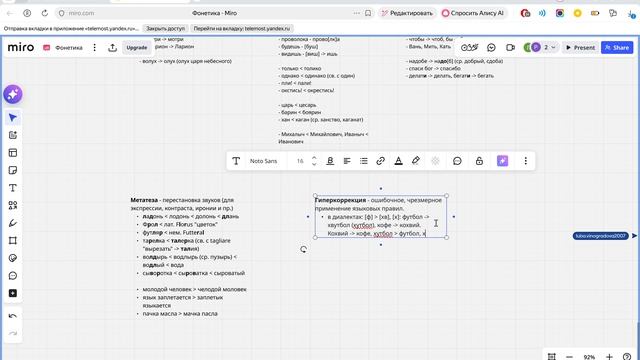Image resolution: width=640 pixels, height=360 pixels.
Task: Open shapes and lines tool
Action: click(x=13, y=205)
